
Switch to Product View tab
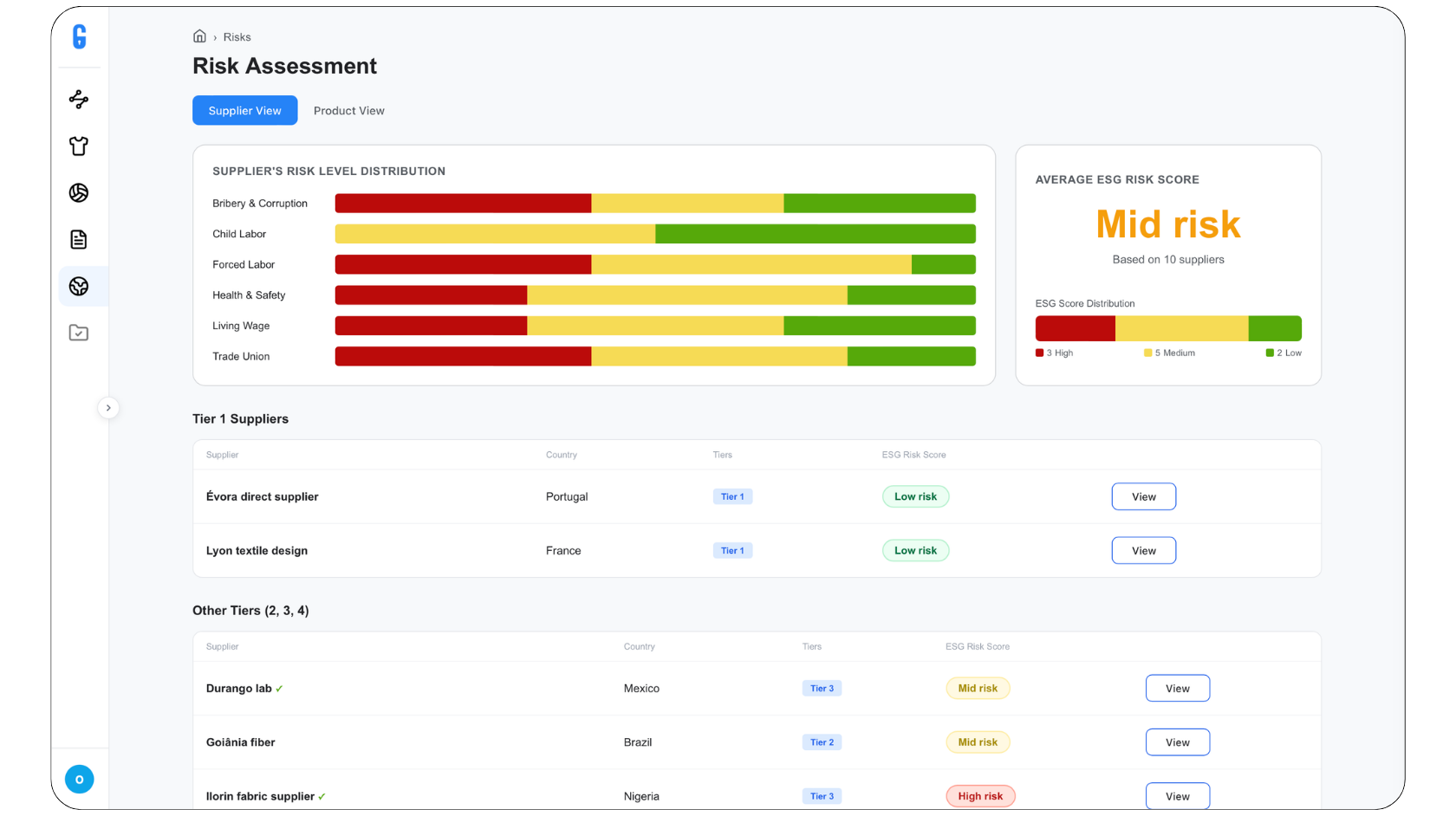[348, 111]
